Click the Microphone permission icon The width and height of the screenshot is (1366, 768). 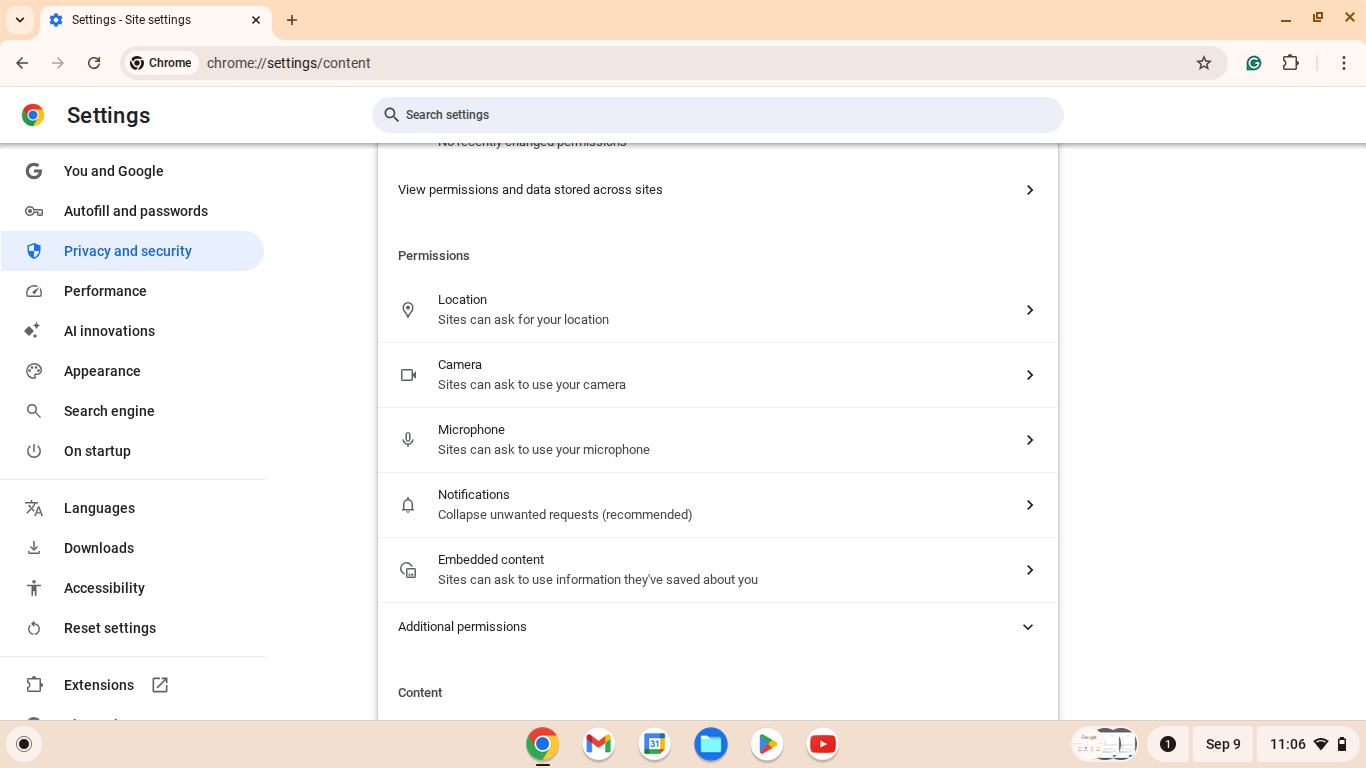point(408,440)
